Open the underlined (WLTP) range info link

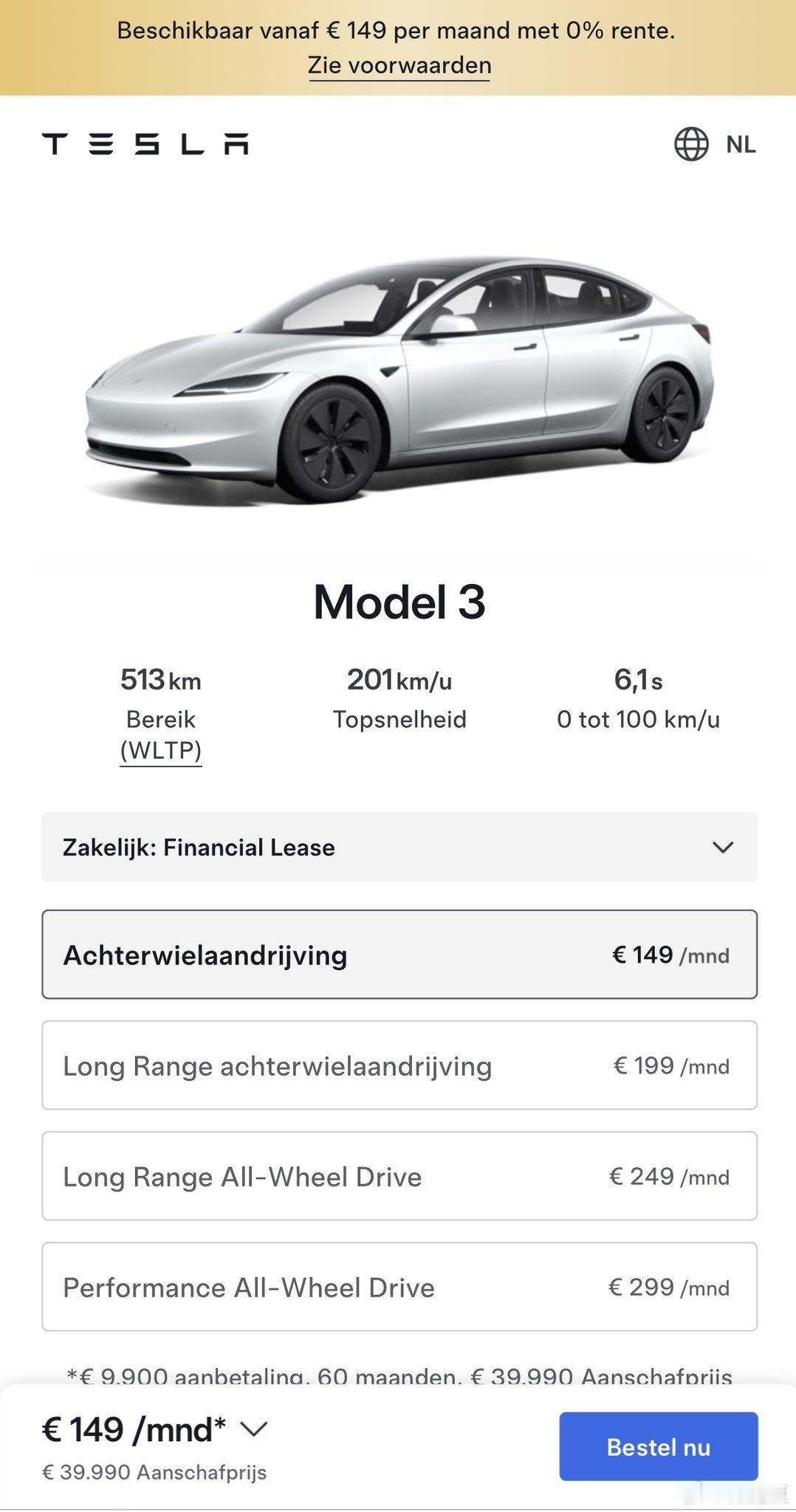coord(161,750)
